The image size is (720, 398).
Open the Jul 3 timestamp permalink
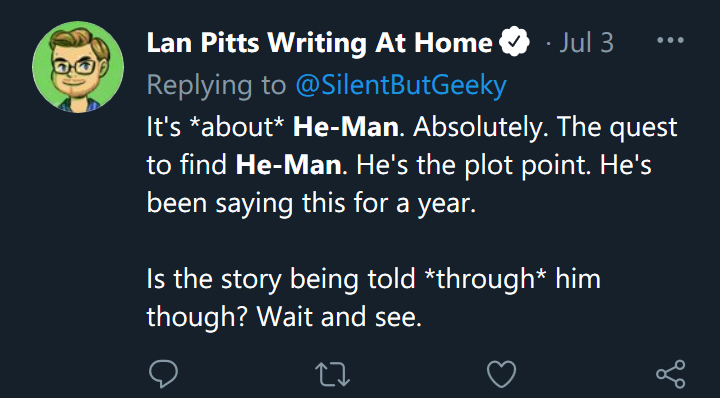(586, 43)
